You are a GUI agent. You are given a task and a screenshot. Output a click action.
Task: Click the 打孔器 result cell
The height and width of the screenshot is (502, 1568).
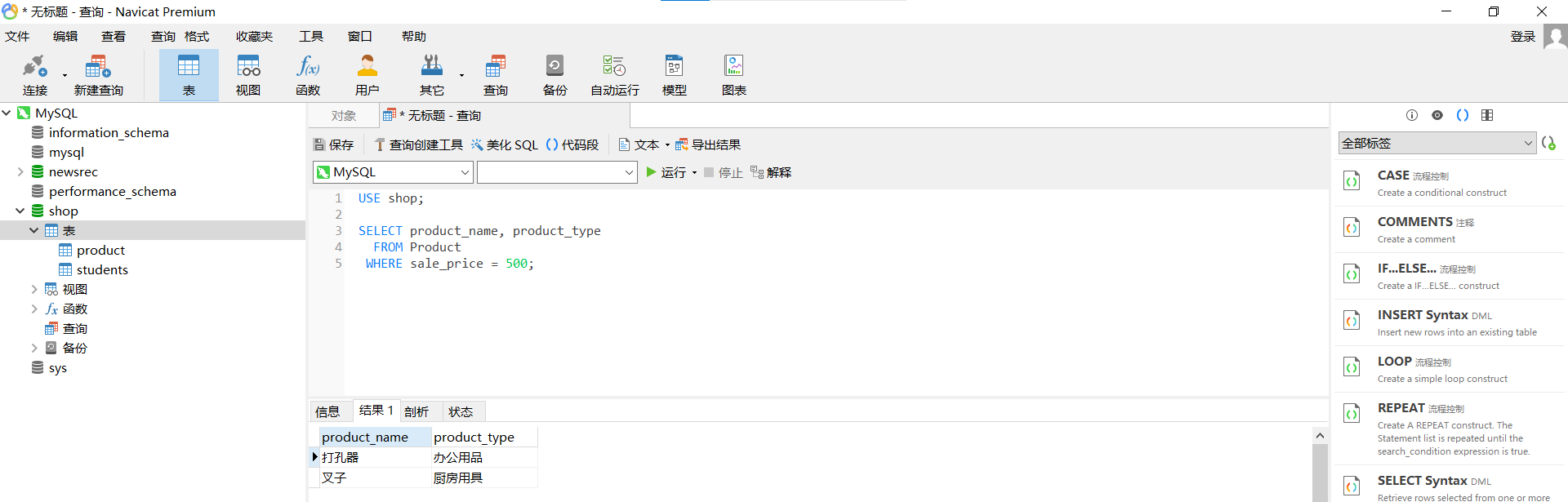(375, 457)
